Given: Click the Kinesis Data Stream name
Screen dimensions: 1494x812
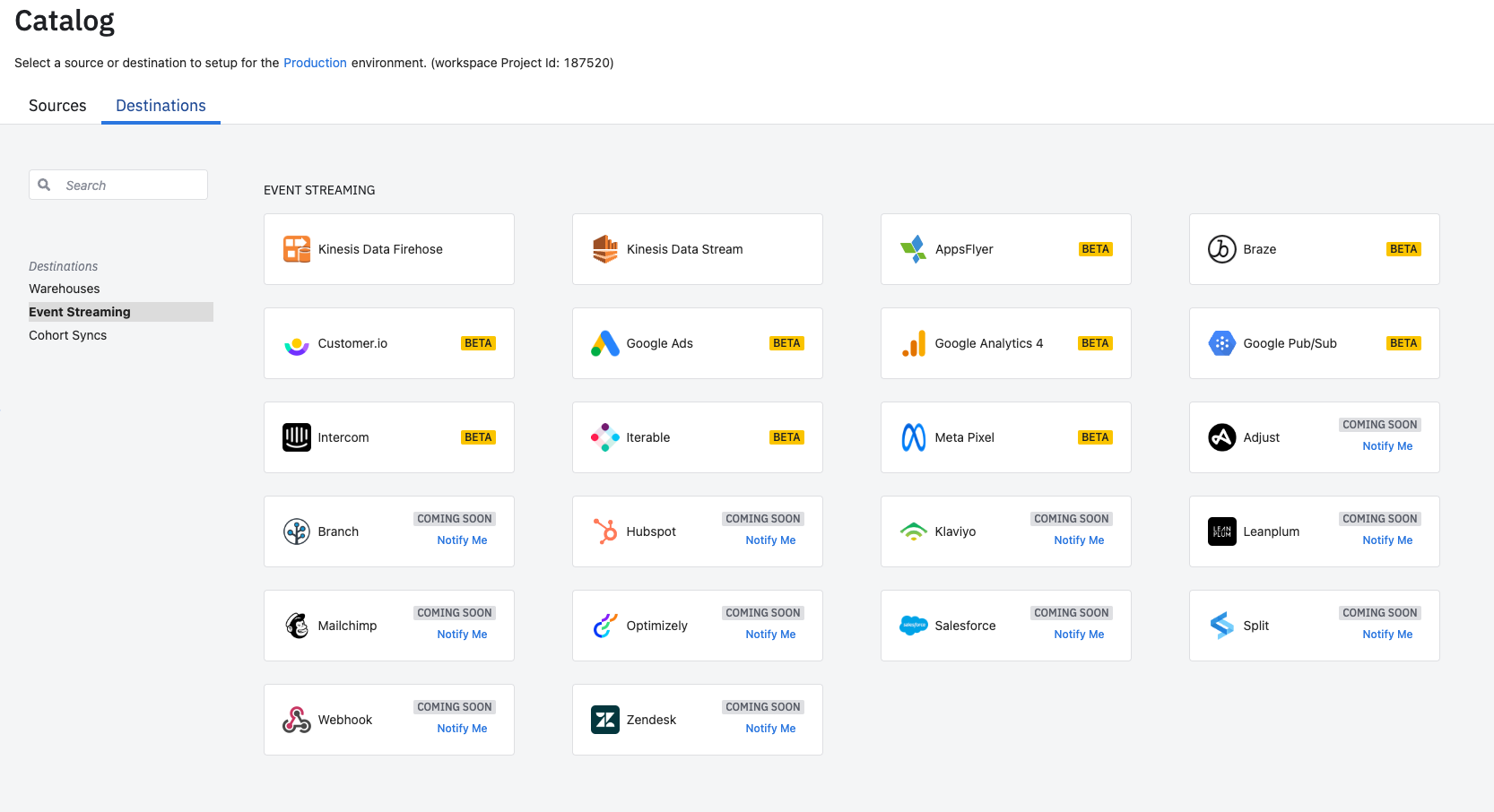Looking at the screenshot, I should pyautogui.click(x=685, y=249).
